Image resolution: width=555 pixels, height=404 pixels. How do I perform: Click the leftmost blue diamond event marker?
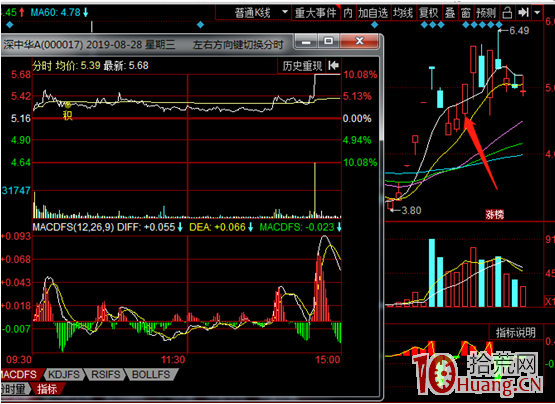point(10,25)
